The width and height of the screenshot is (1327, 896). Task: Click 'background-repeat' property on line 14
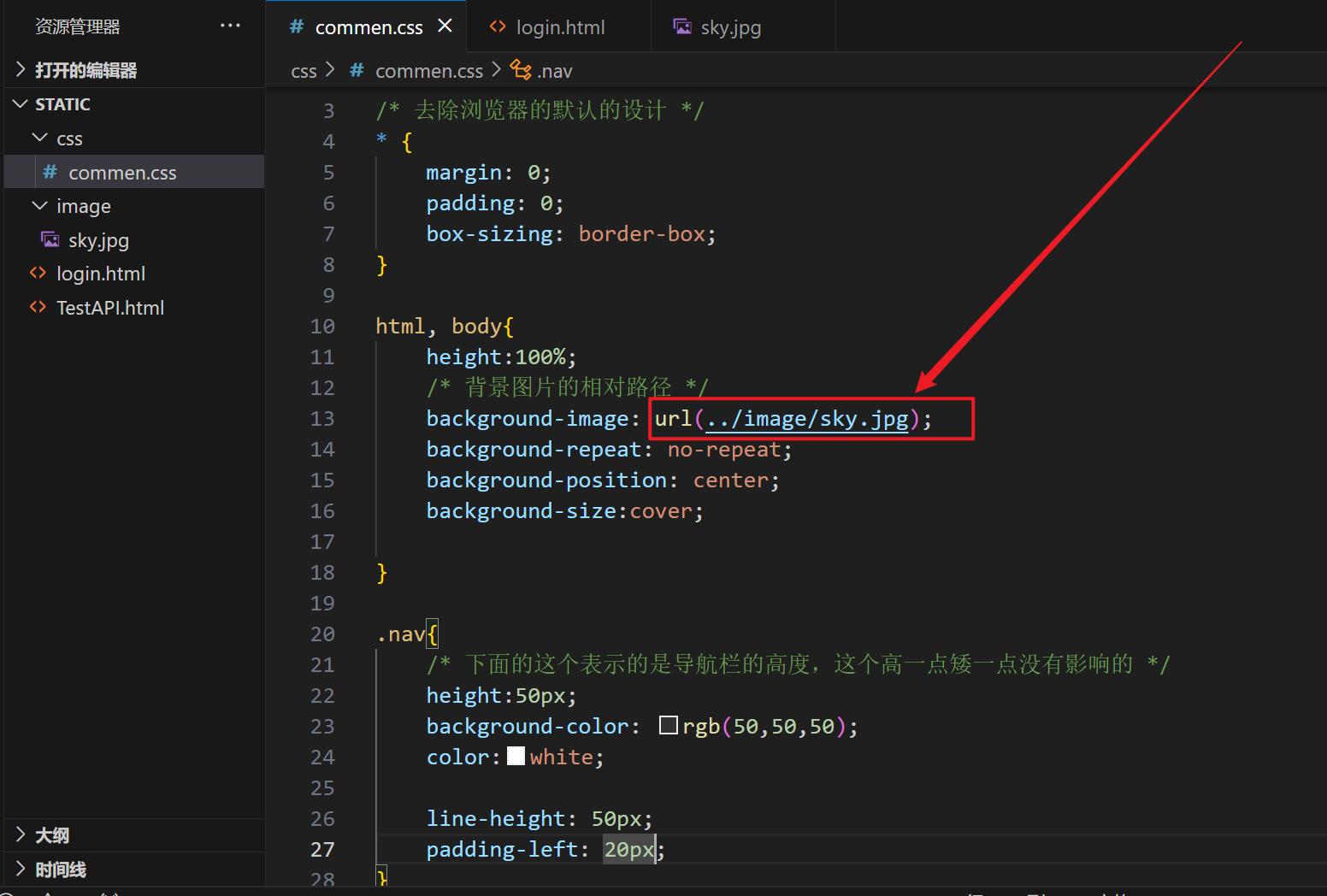pyautogui.click(x=534, y=450)
